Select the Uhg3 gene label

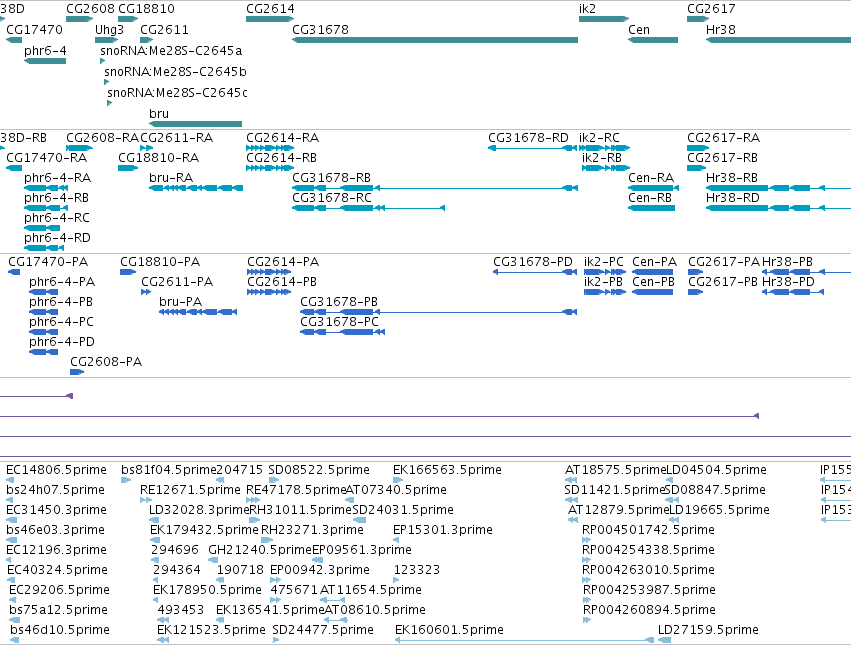(109, 29)
